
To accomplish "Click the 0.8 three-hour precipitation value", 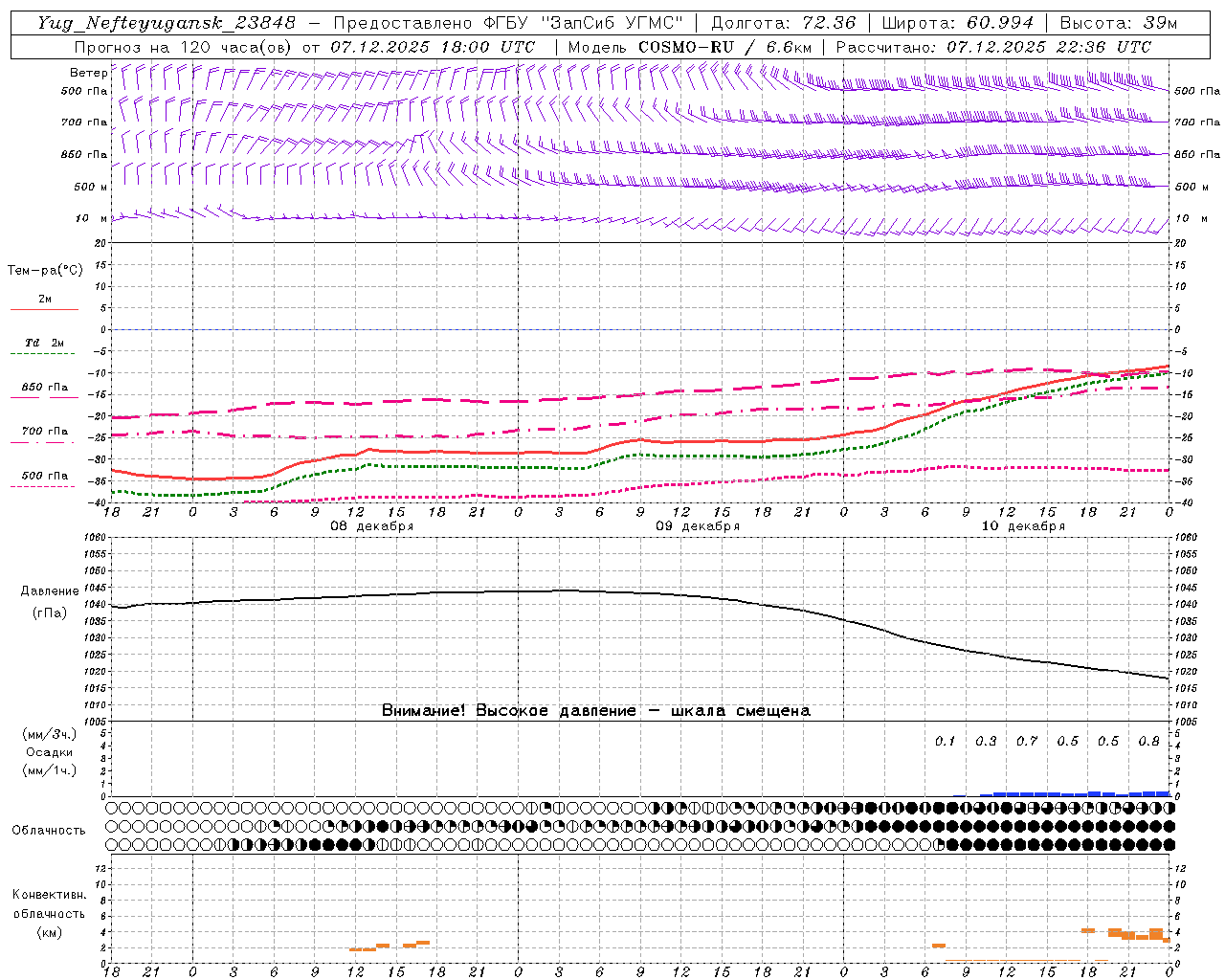I will 1149,741.
